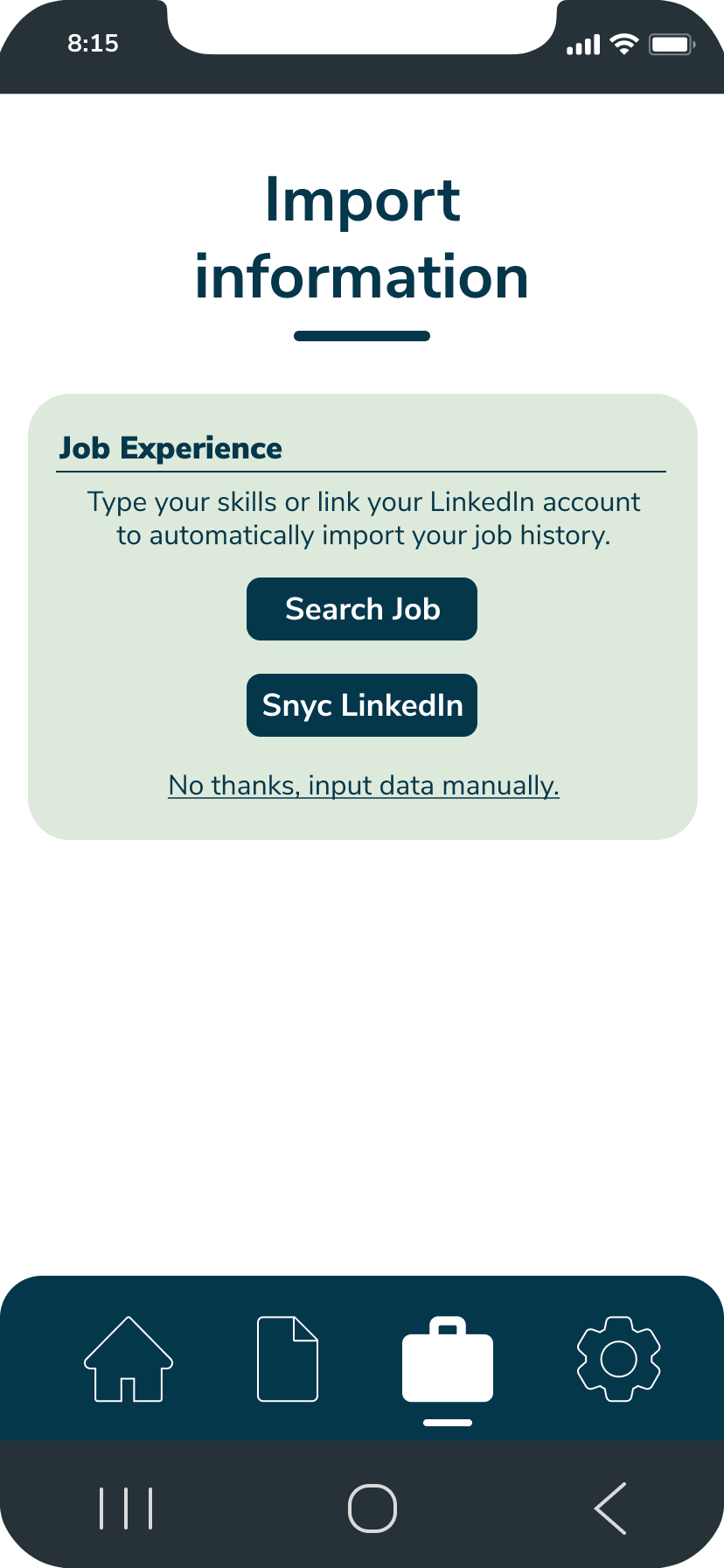Click the cellular signal bars icon
The height and width of the screenshot is (1568, 724).
coord(584,45)
